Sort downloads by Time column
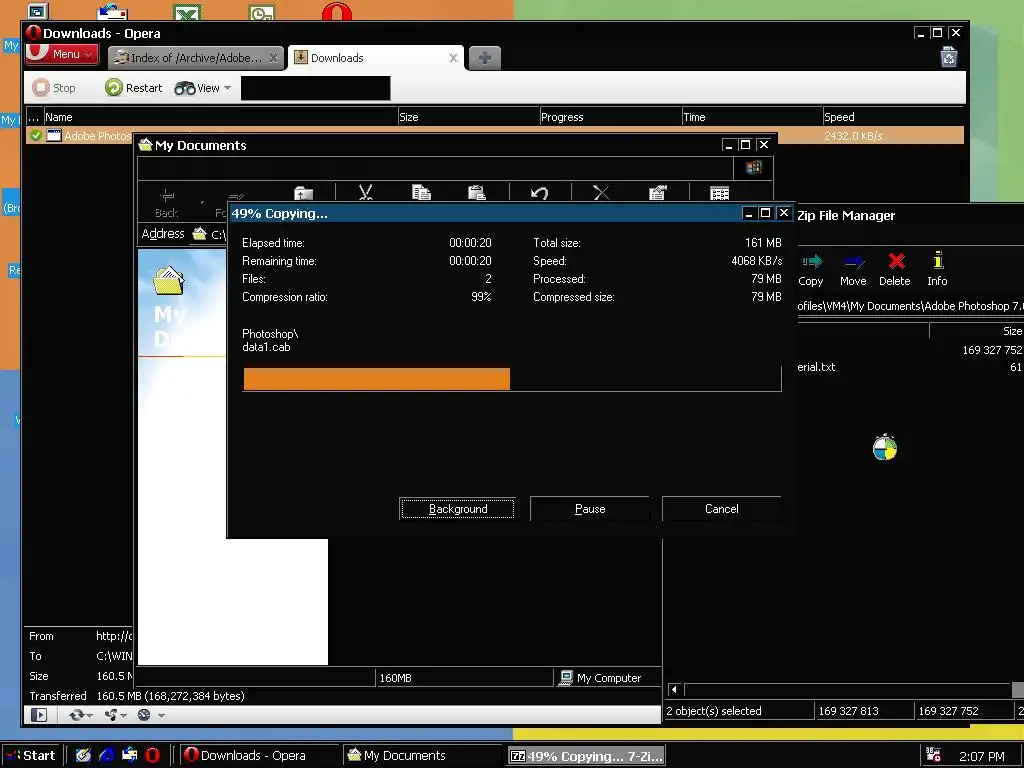1024x768 pixels. (752, 117)
